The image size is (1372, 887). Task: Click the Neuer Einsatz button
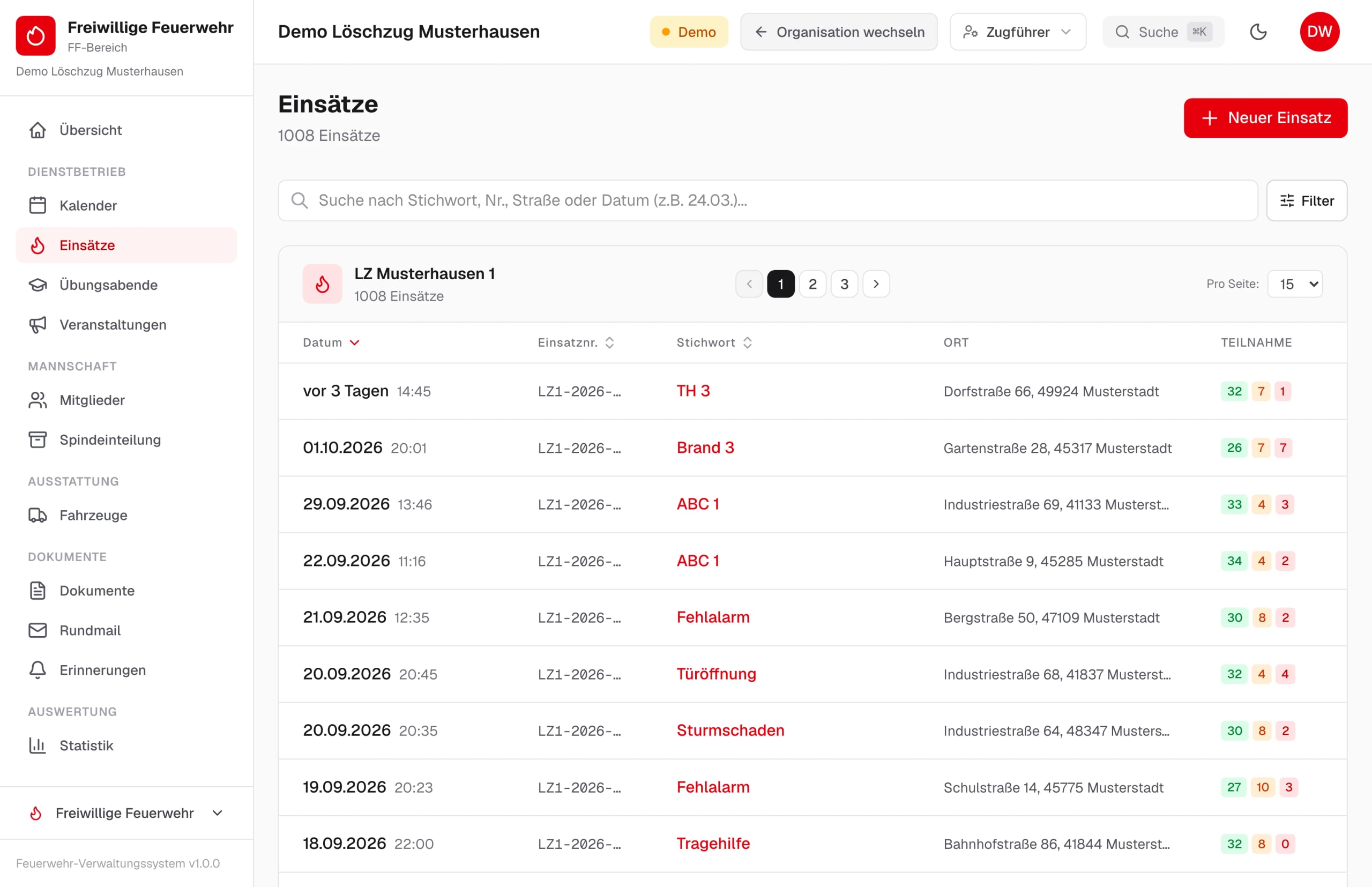coord(1265,118)
